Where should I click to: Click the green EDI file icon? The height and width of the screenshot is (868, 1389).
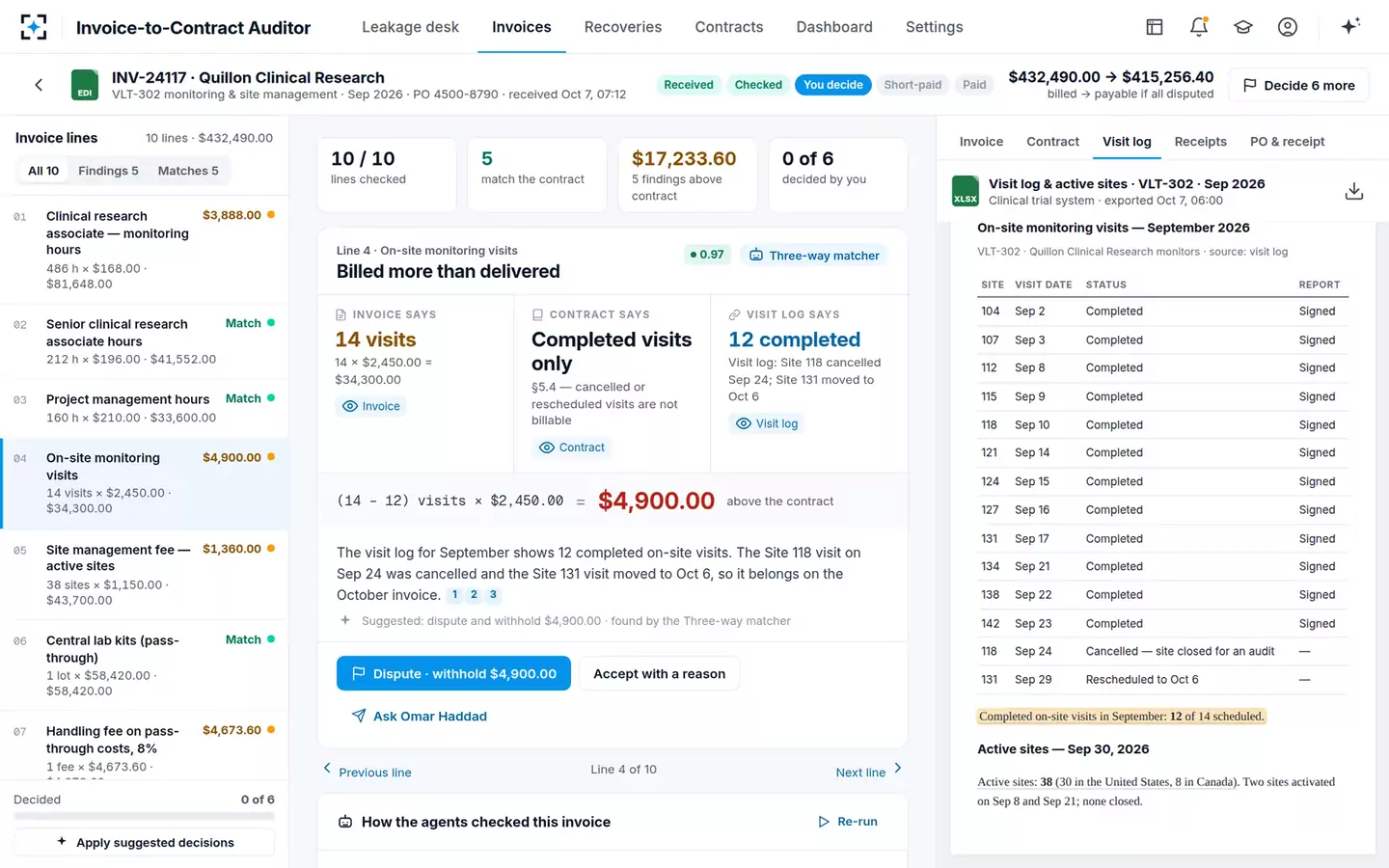tap(85, 85)
